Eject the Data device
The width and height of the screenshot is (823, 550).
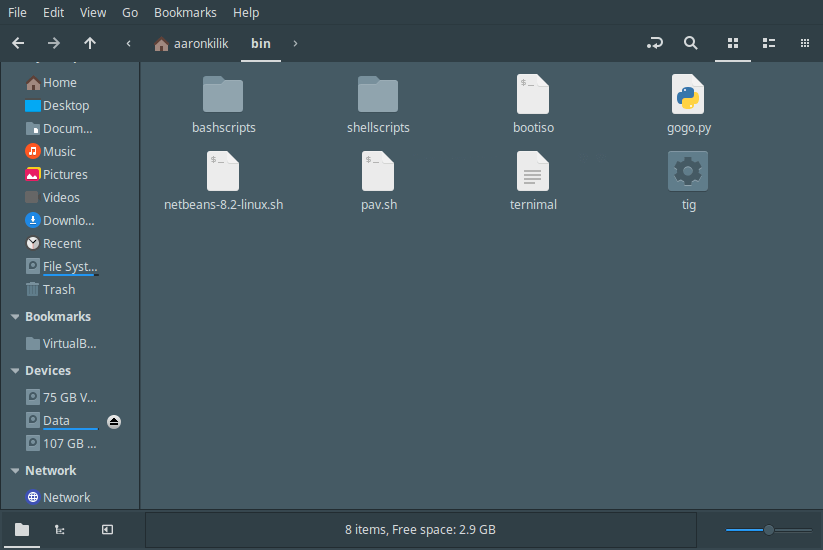[114, 421]
